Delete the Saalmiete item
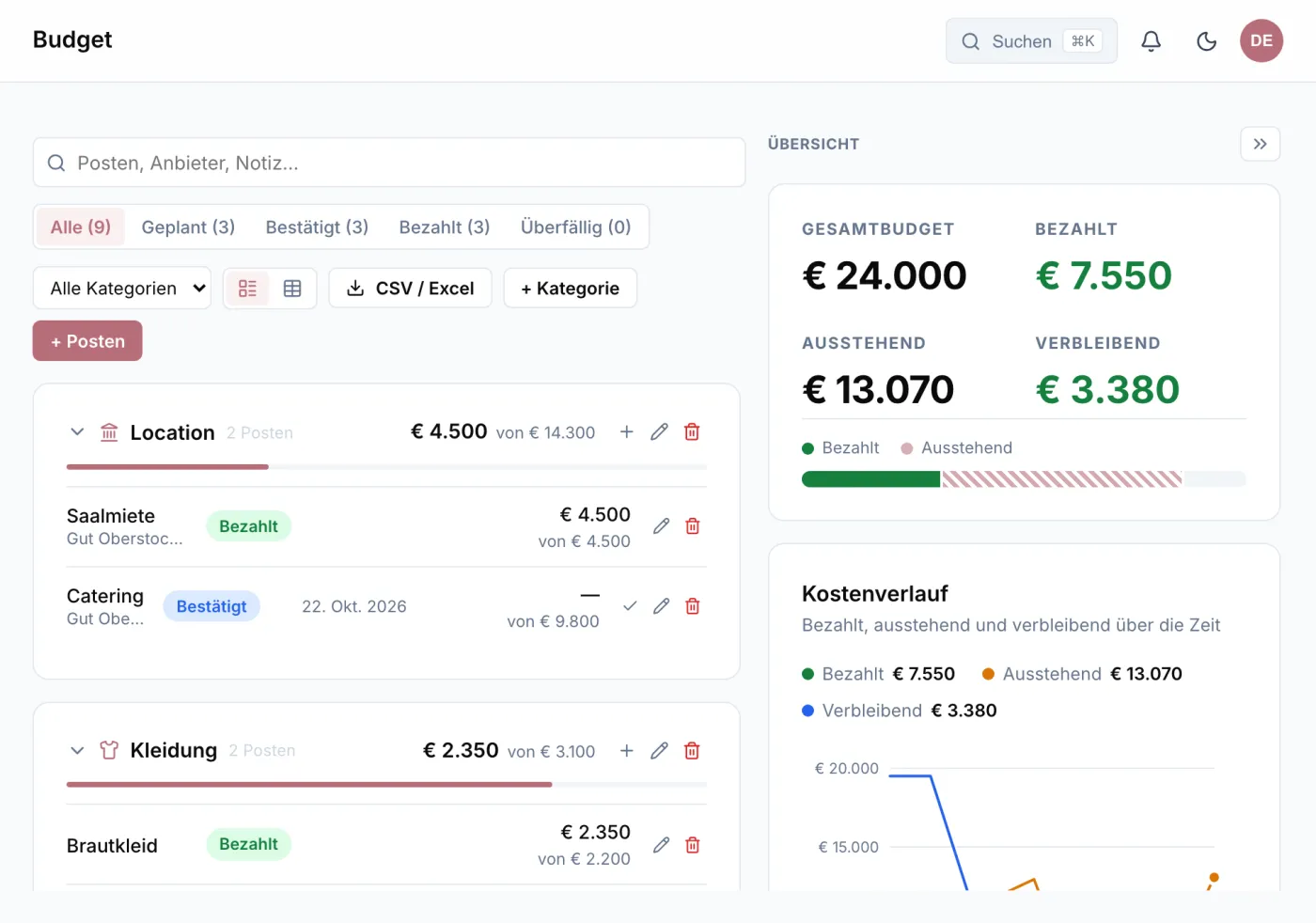The image size is (1316, 923). click(x=693, y=525)
